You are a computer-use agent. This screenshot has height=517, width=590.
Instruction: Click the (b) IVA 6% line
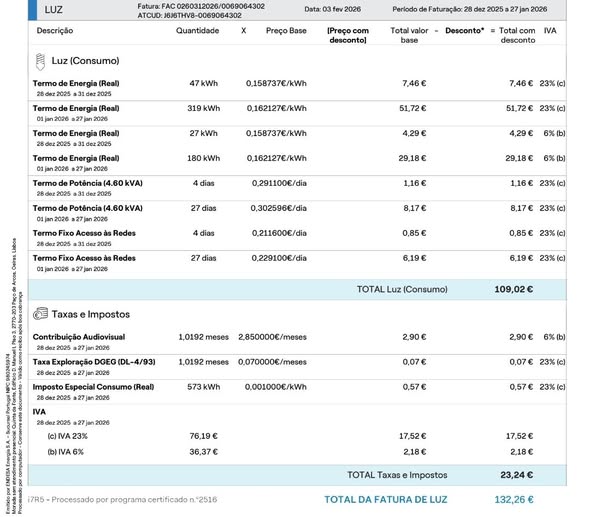click(x=297, y=452)
